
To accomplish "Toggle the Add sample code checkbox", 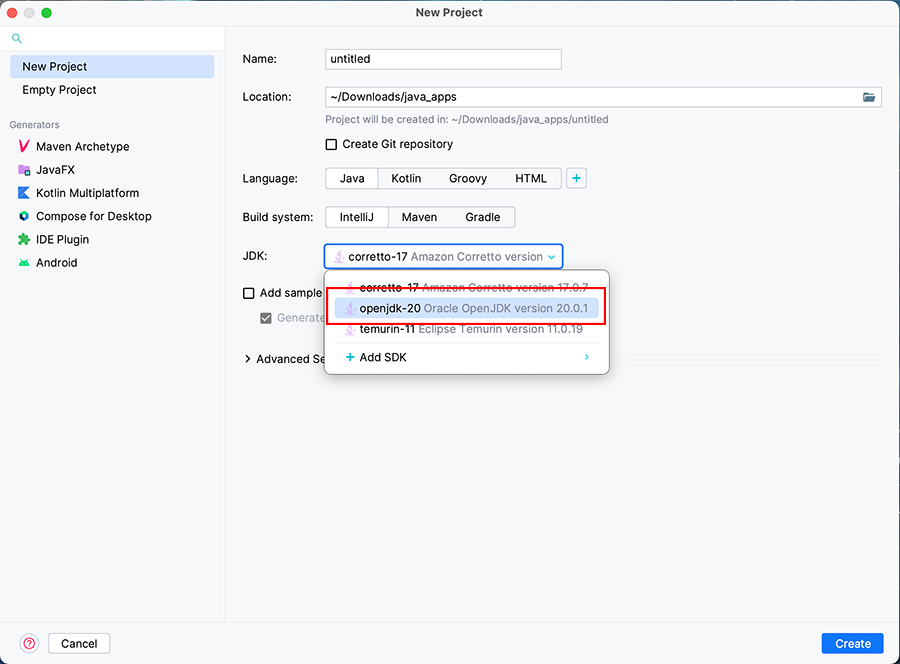I will [249, 293].
